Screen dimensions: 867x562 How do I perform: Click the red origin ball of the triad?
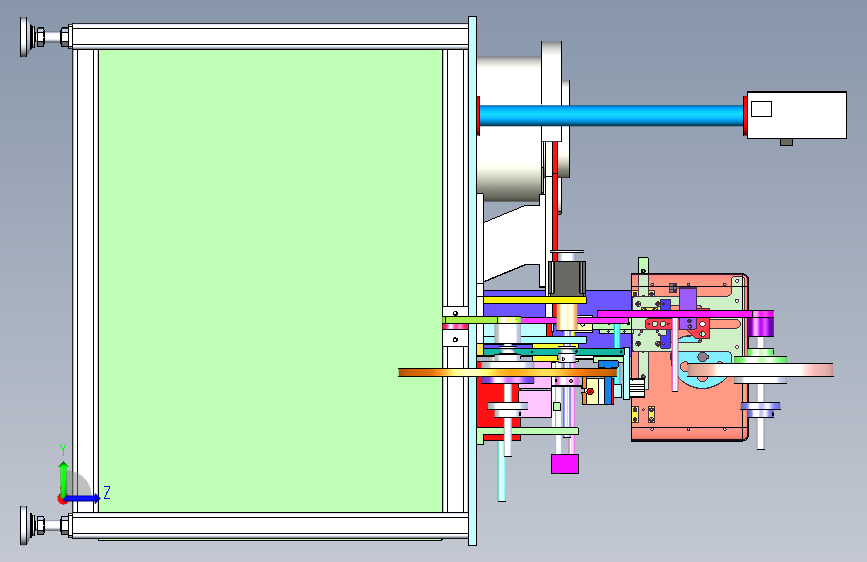point(62,499)
